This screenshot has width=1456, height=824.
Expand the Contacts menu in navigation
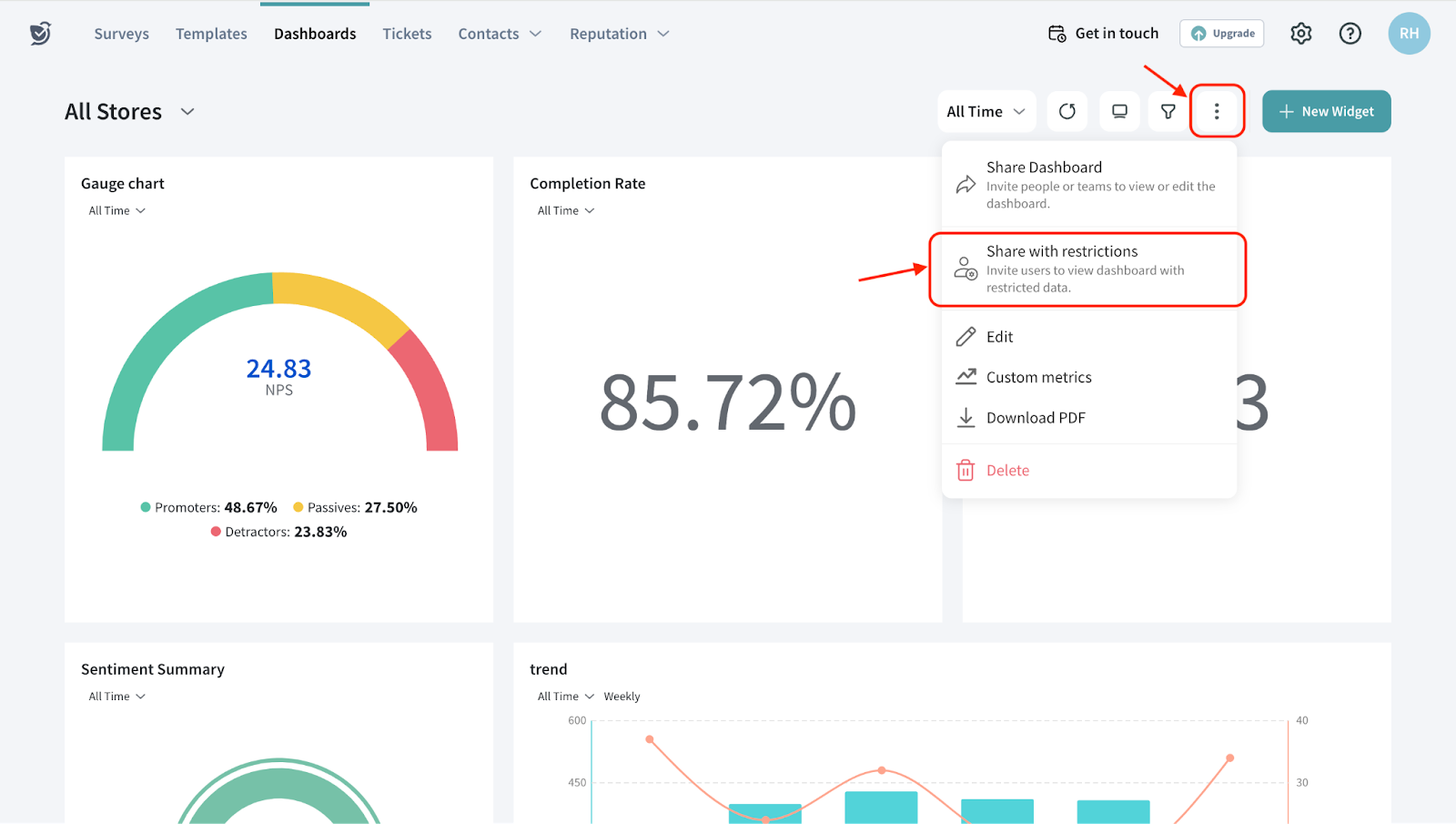coord(499,34)
